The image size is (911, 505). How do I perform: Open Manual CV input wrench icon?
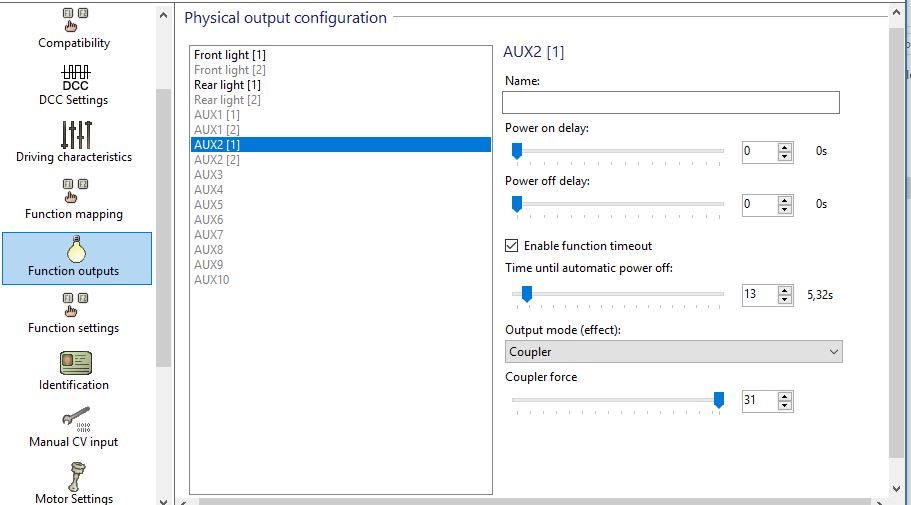click(76, 419)
